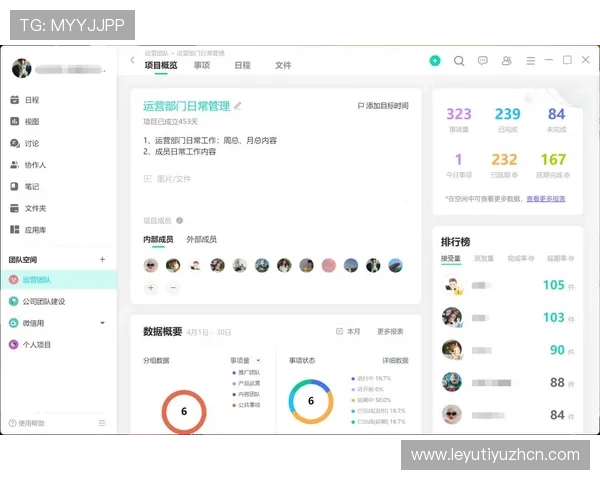Click the 239 已完成 statistic
Image resolution: width=600 pixels, height=480 pixels.
click(x=507, y=119)
